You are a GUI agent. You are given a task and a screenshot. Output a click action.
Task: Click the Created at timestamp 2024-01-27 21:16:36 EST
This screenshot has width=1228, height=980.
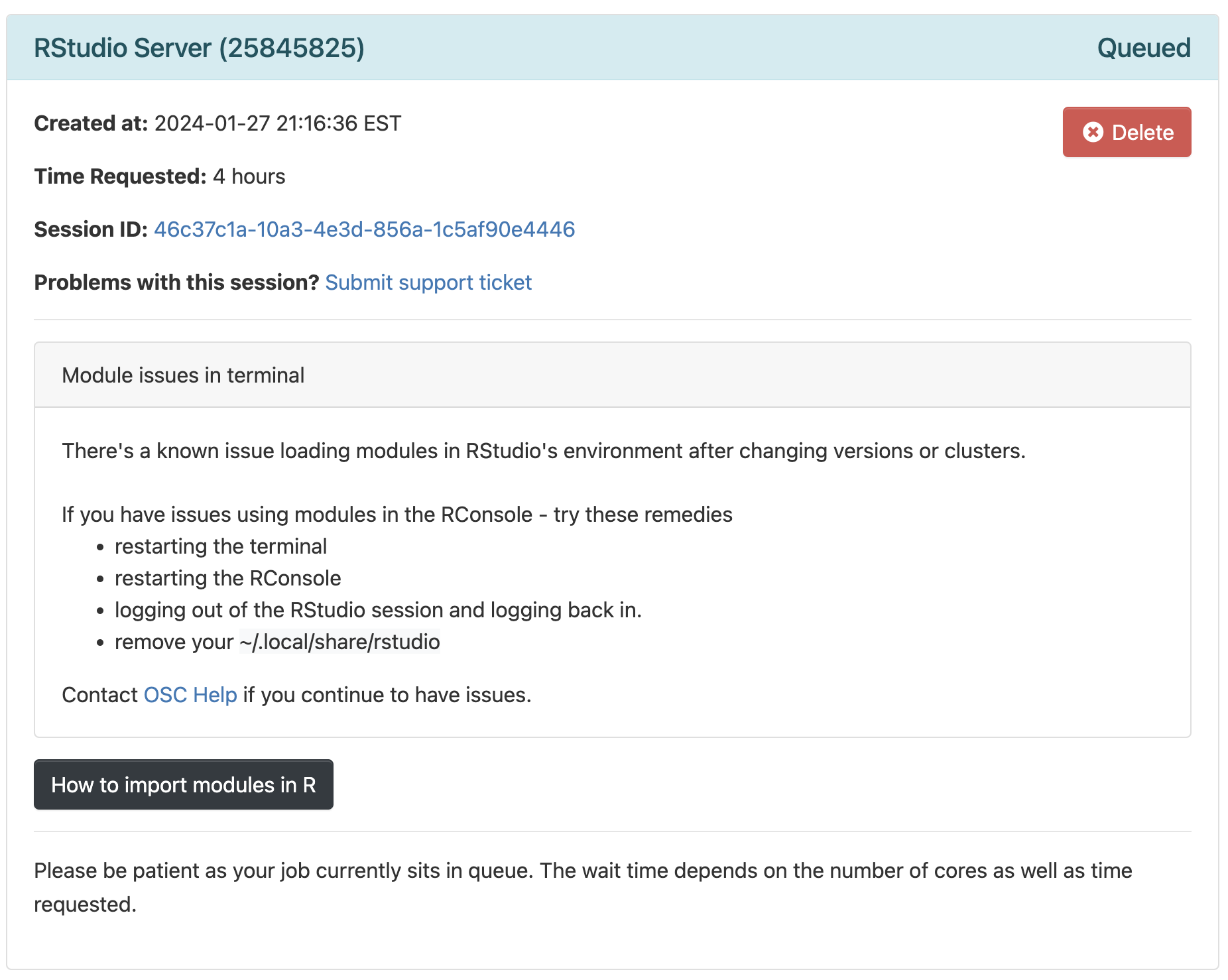pyautogui.click(x=278, y=123)
